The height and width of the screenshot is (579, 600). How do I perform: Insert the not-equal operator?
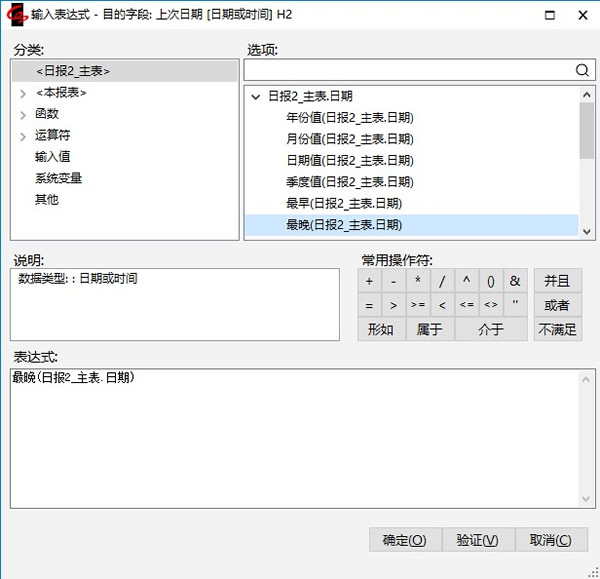coord(491,305)
